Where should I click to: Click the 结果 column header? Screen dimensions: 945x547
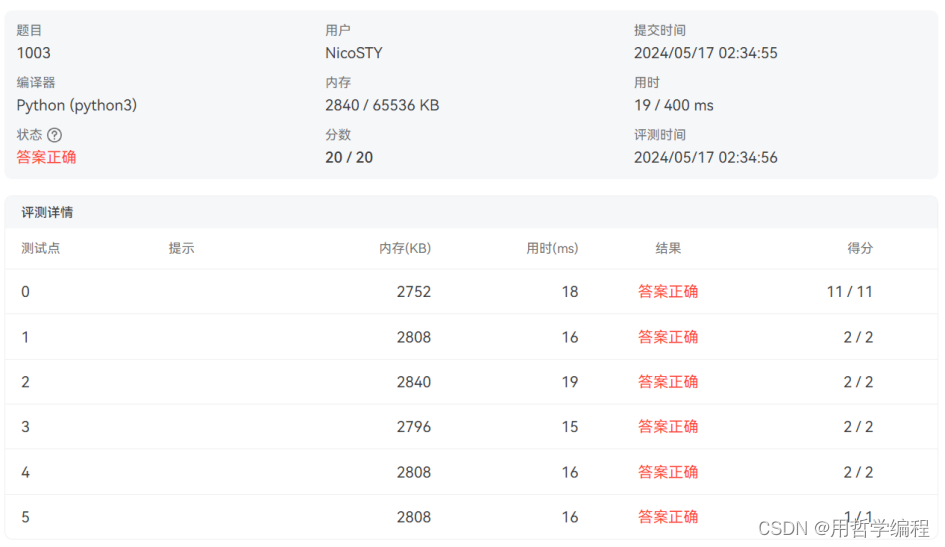coord(668,248)
